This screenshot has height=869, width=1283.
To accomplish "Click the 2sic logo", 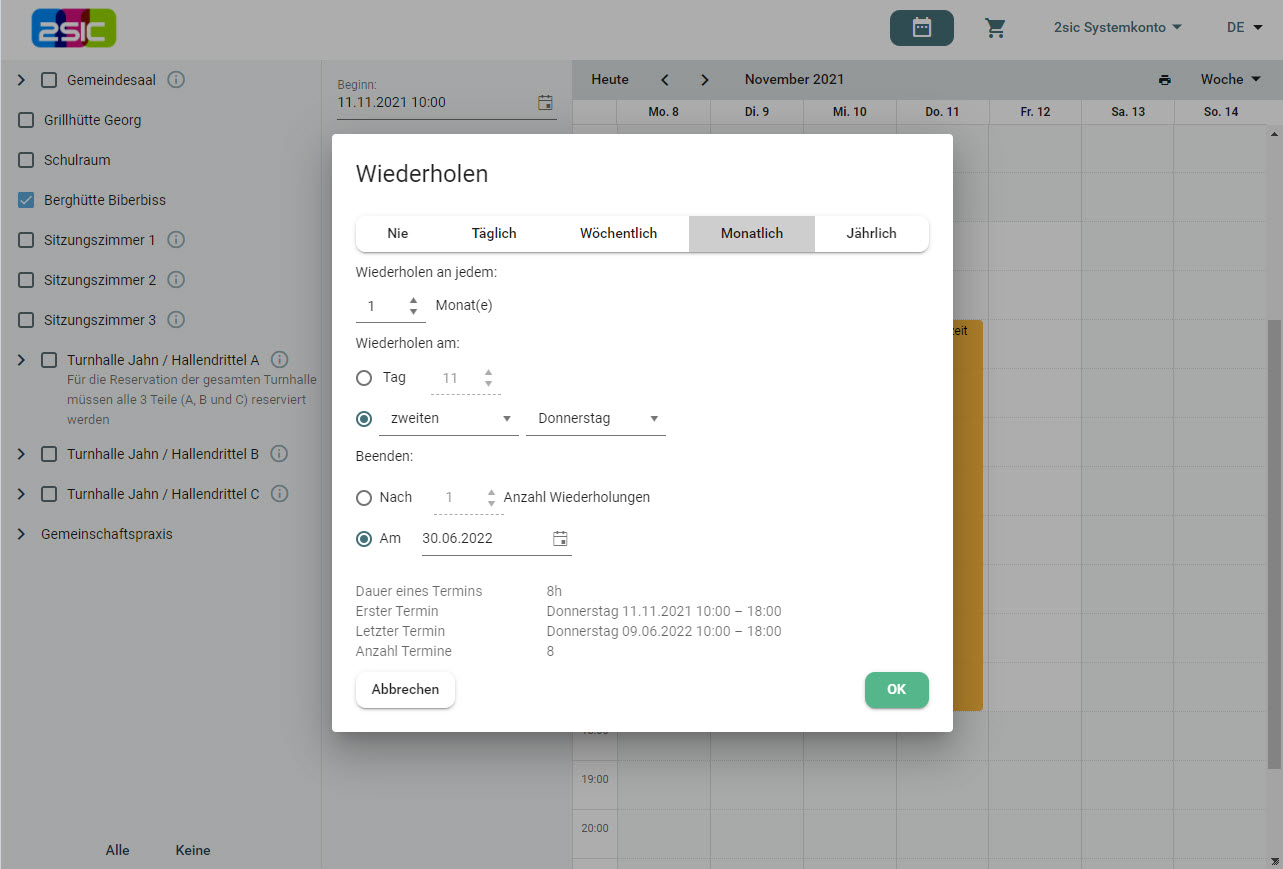I will pyautogui.click(x=74, y=28).
